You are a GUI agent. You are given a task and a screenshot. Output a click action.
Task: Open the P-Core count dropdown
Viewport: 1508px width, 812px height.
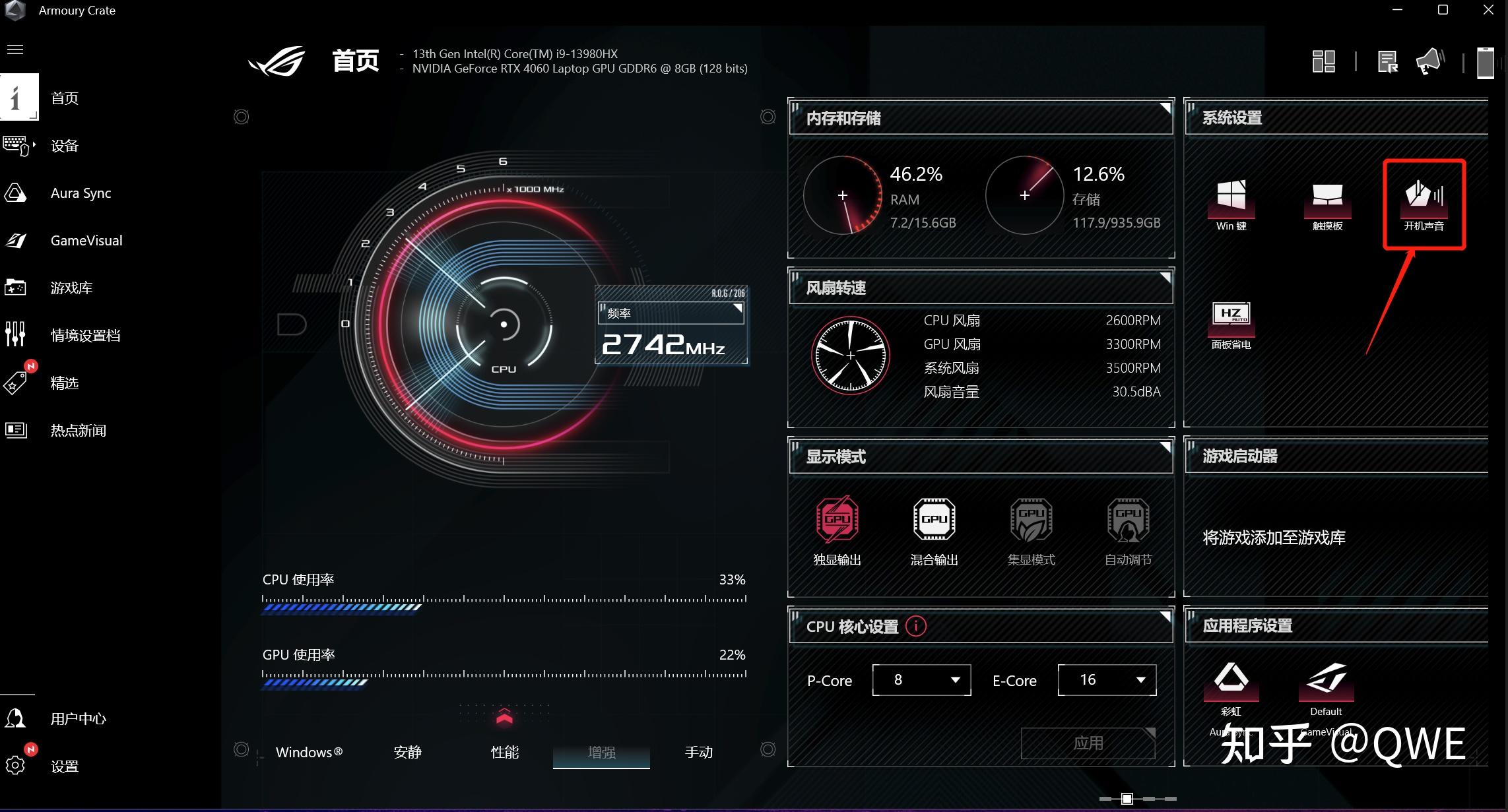[921, 680]
